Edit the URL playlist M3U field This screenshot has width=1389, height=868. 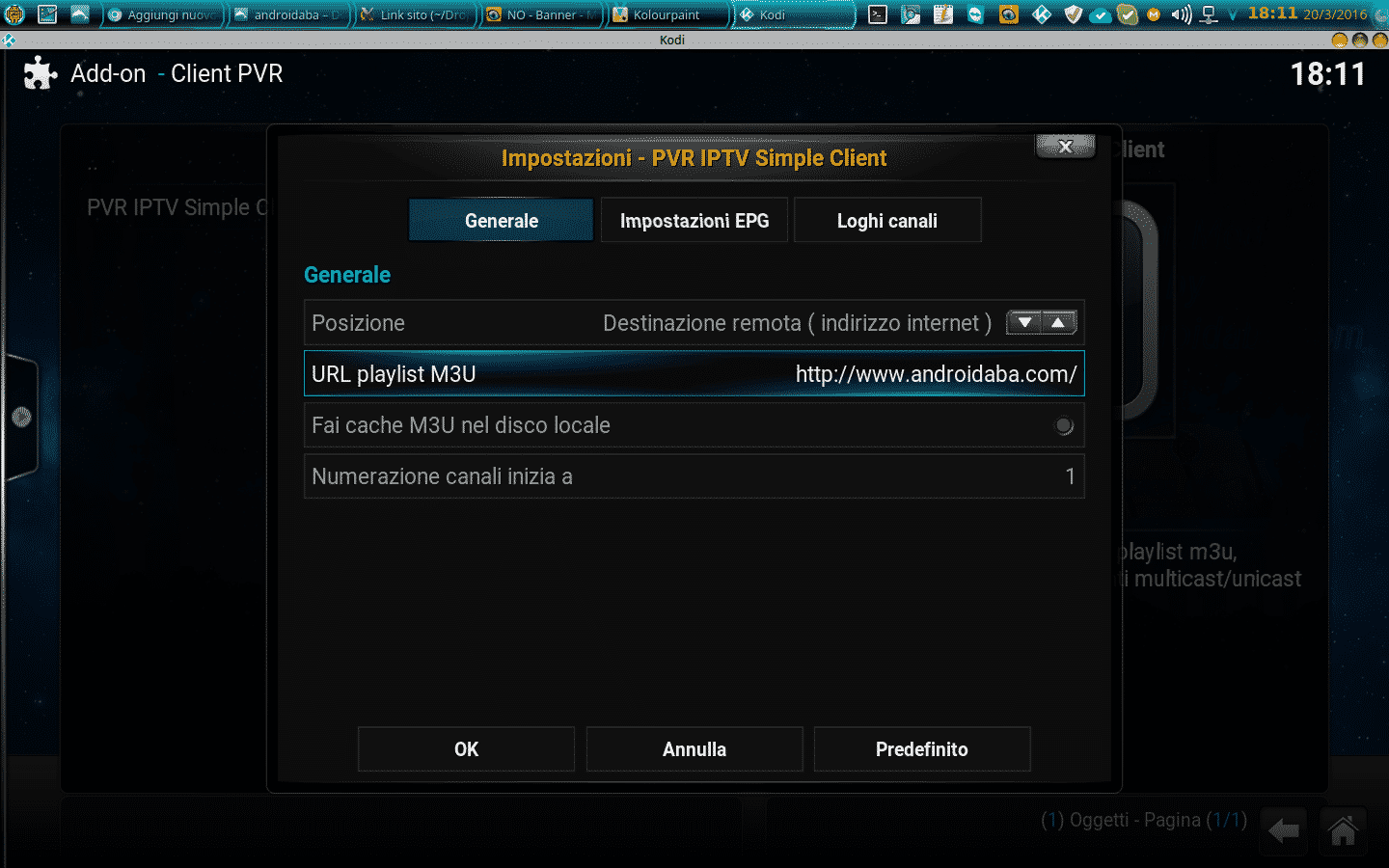coord(694,374)
